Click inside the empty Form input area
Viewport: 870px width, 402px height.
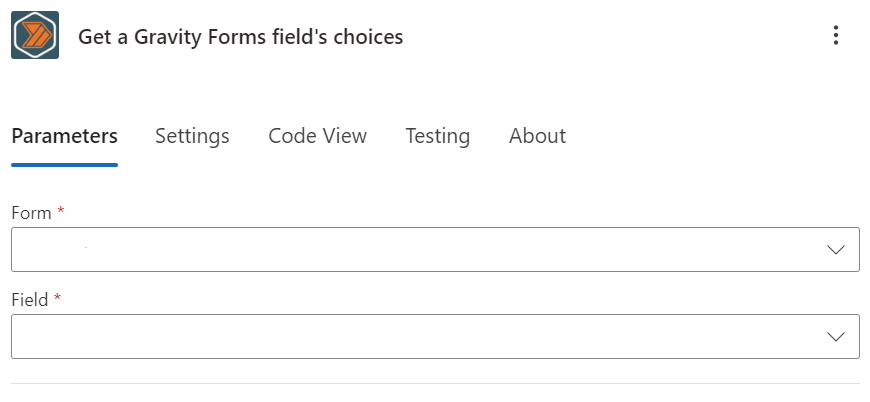[416, 250]
